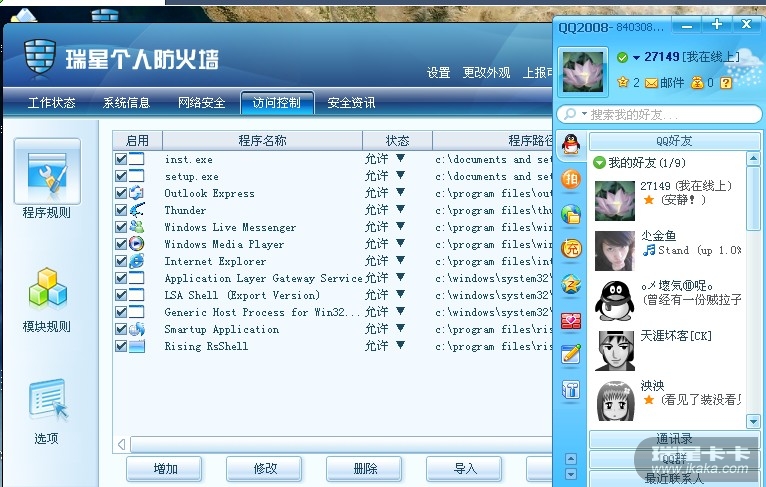Open the status dropdown for setup.exe
The image size is (766, 487).
pos(401,175)
